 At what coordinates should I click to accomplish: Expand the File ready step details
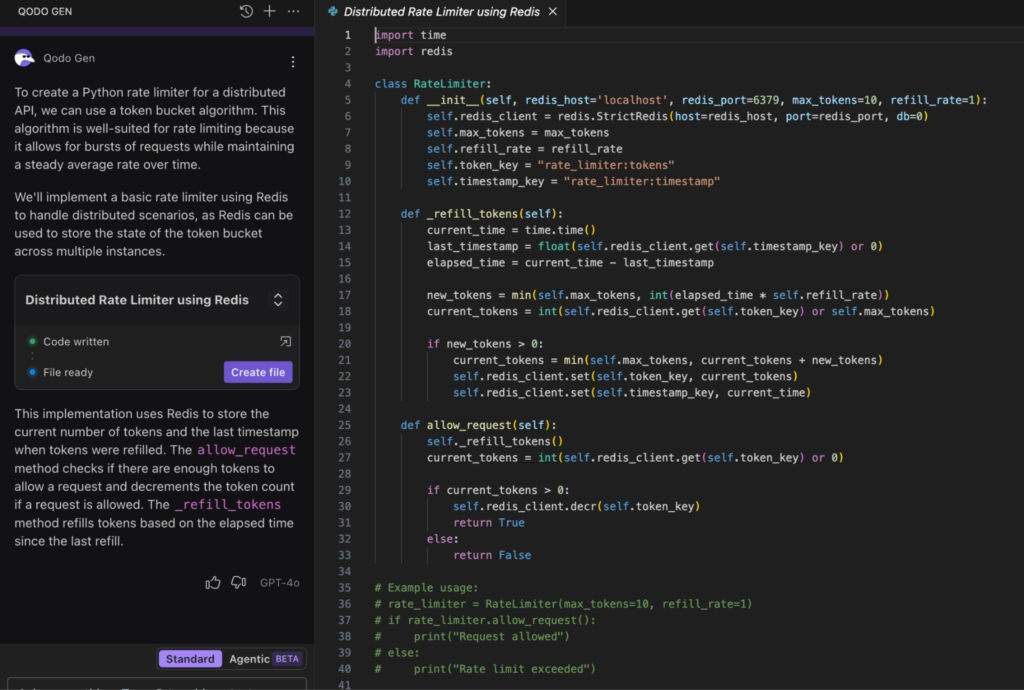64,370
